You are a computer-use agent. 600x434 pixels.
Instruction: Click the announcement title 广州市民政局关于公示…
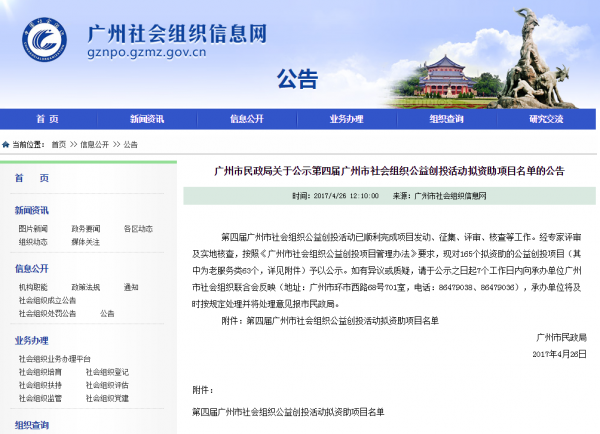click(389, 171)
